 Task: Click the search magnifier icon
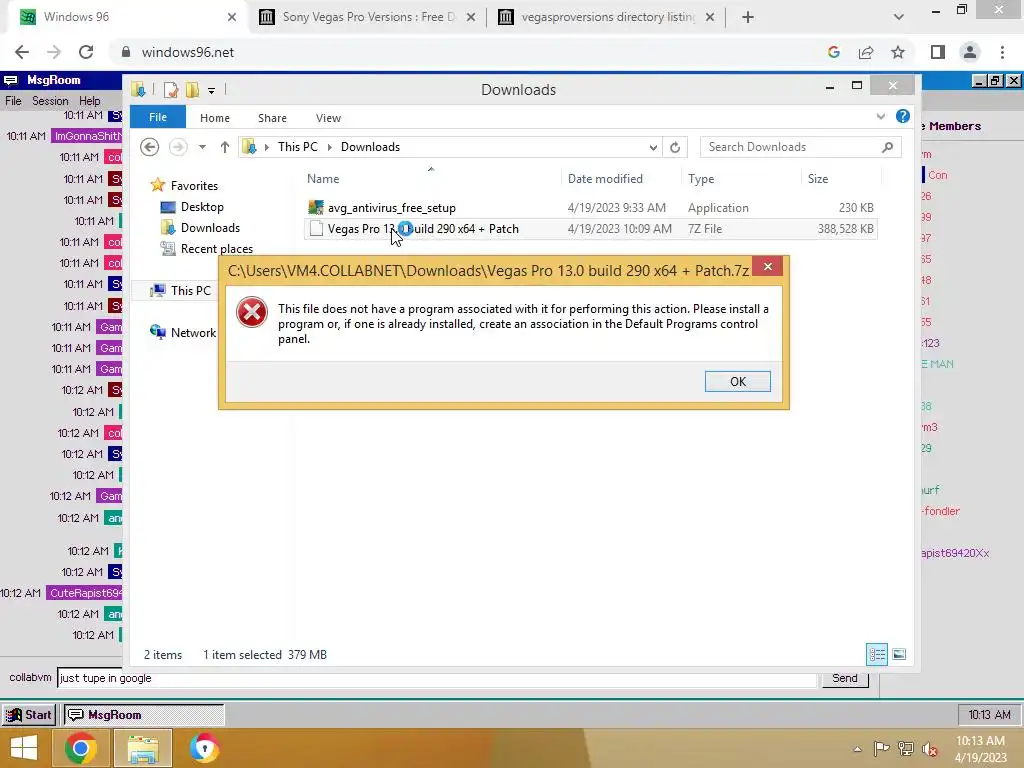pyautogui.click(x=887, y=147)
